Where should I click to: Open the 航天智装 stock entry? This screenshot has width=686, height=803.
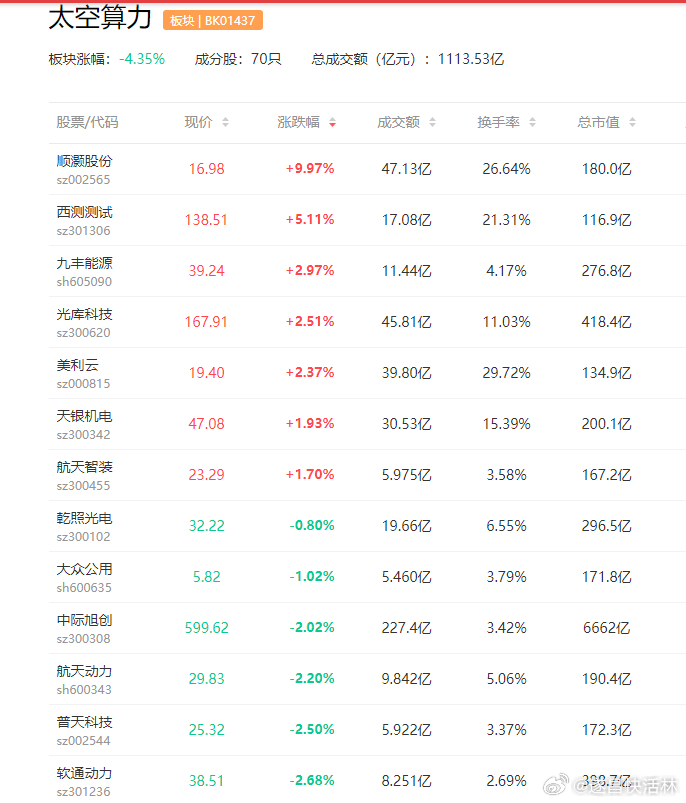pos(84,467)
